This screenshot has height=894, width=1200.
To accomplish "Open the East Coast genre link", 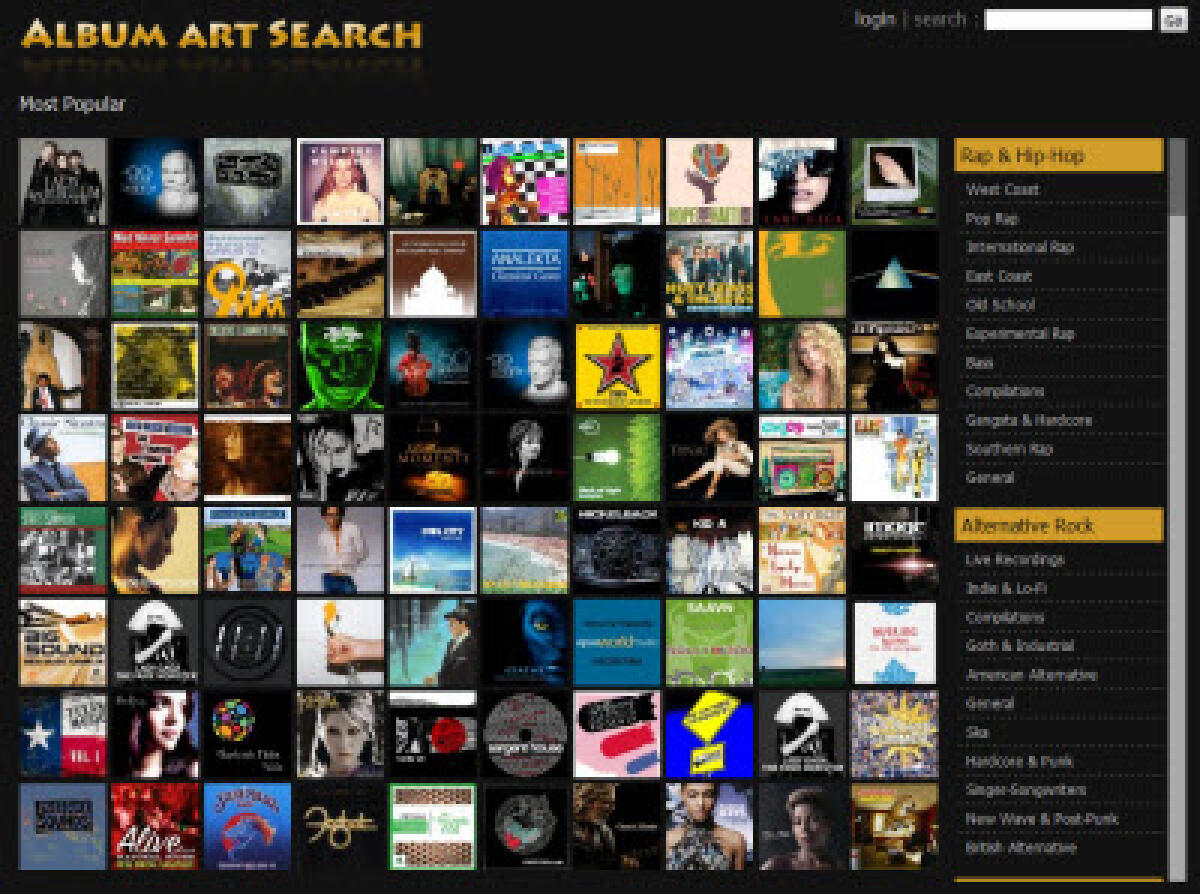I will [998, 276].
